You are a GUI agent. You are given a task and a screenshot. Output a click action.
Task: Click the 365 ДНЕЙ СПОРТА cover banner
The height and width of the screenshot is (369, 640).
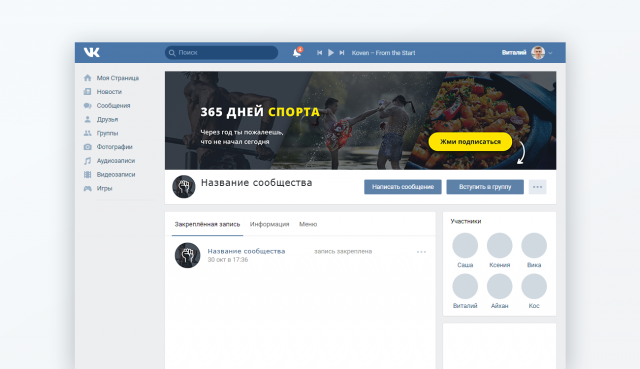tap(360, 120)
